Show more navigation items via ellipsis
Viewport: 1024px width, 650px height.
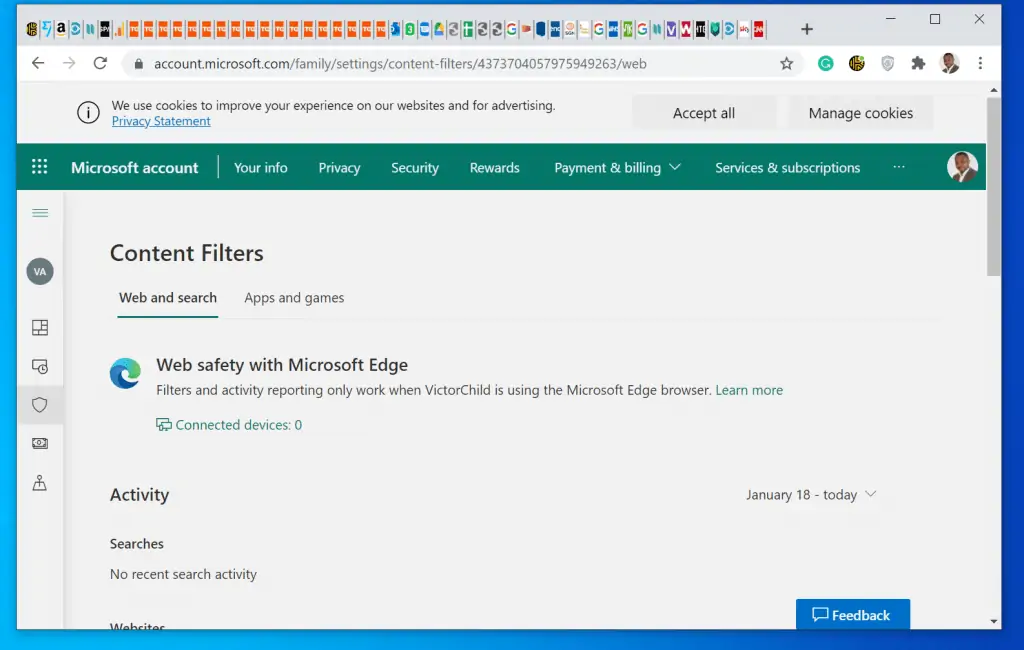(898, 167)
